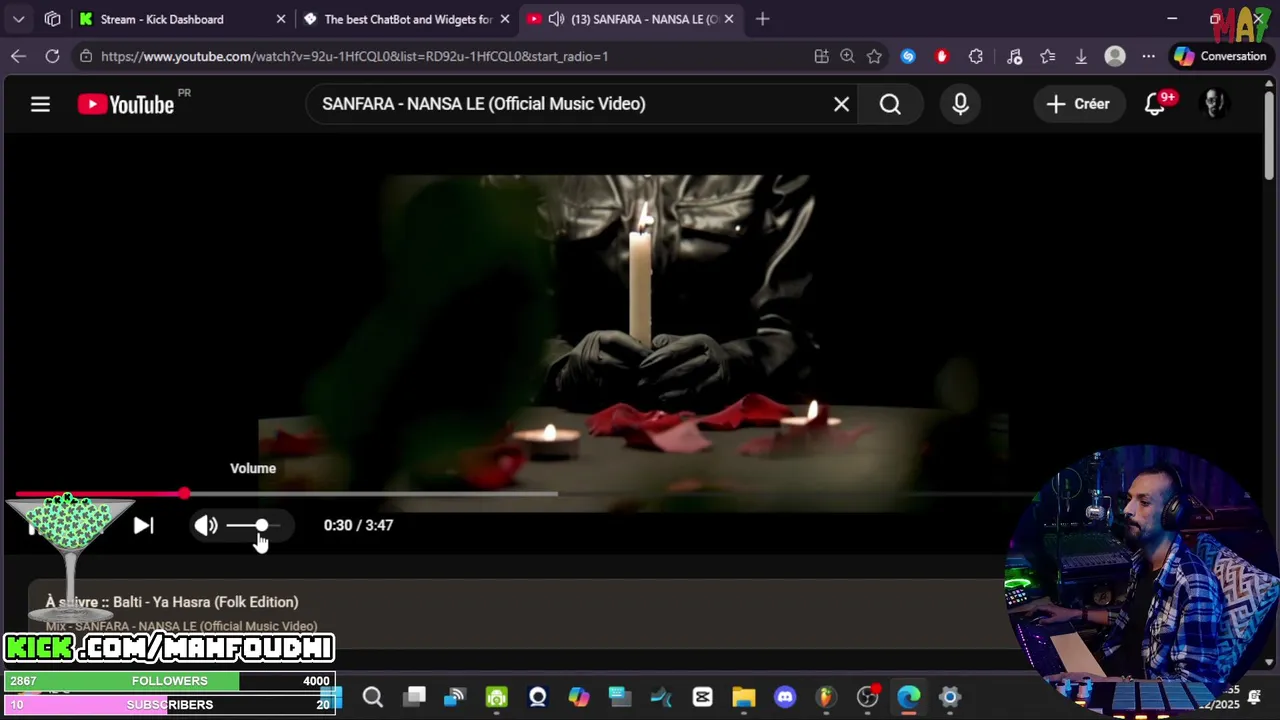Screen dimensions: 1280x720
Task: Open the Favorites list icon
Action: pyautogui.click(x=1048, y=57)
